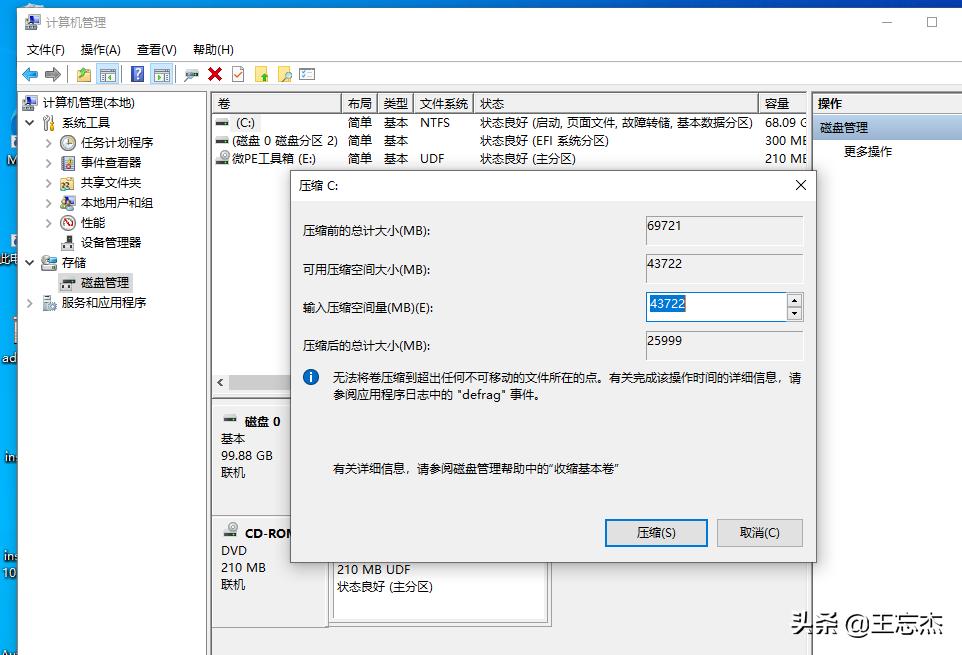
Task: Click the 压缩(S) button
Action: 655,532
